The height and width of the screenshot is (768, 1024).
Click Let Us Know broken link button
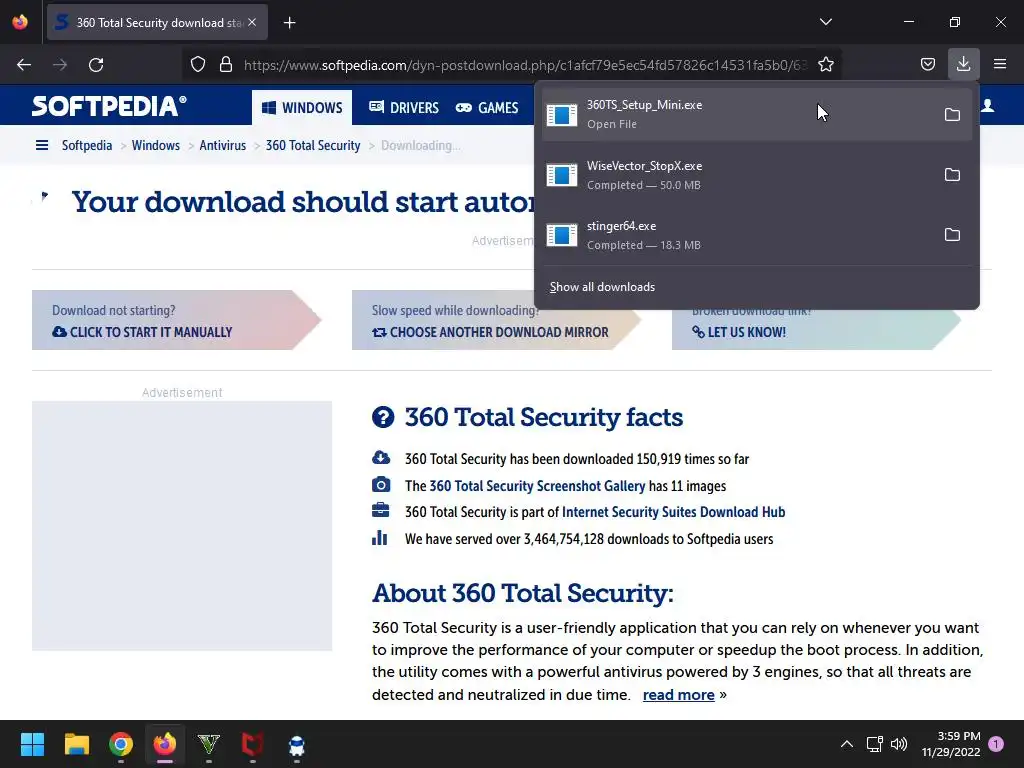[x=816, y=329]
